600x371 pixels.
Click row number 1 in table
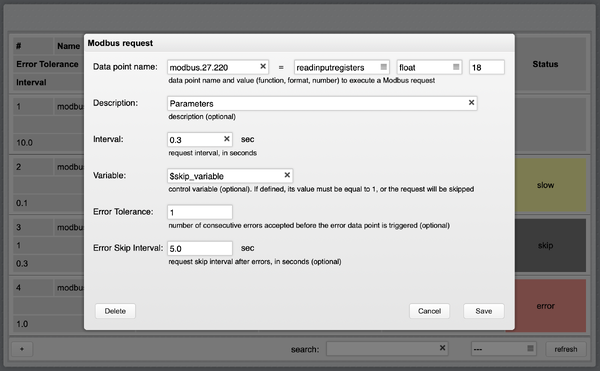(x=18, y=106)
